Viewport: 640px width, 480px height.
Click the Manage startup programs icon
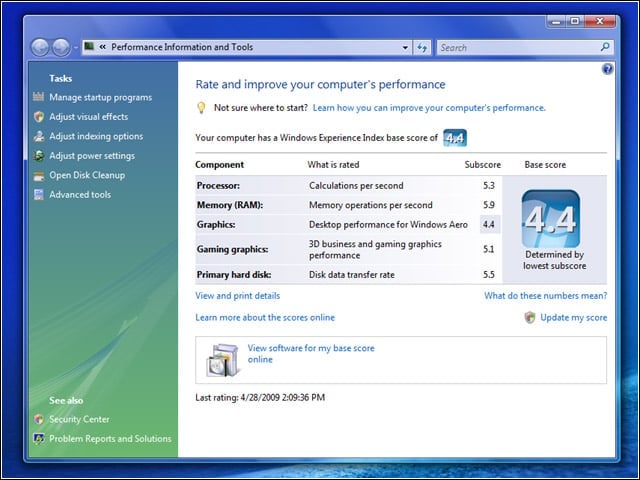coord(39,97)
